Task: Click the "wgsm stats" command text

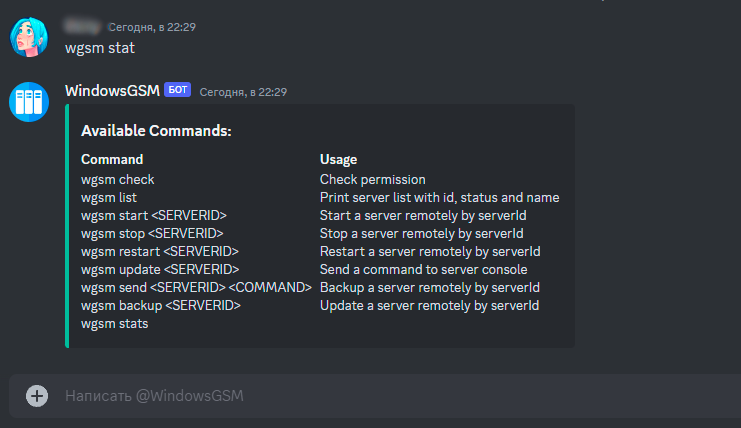Action: 115,323
